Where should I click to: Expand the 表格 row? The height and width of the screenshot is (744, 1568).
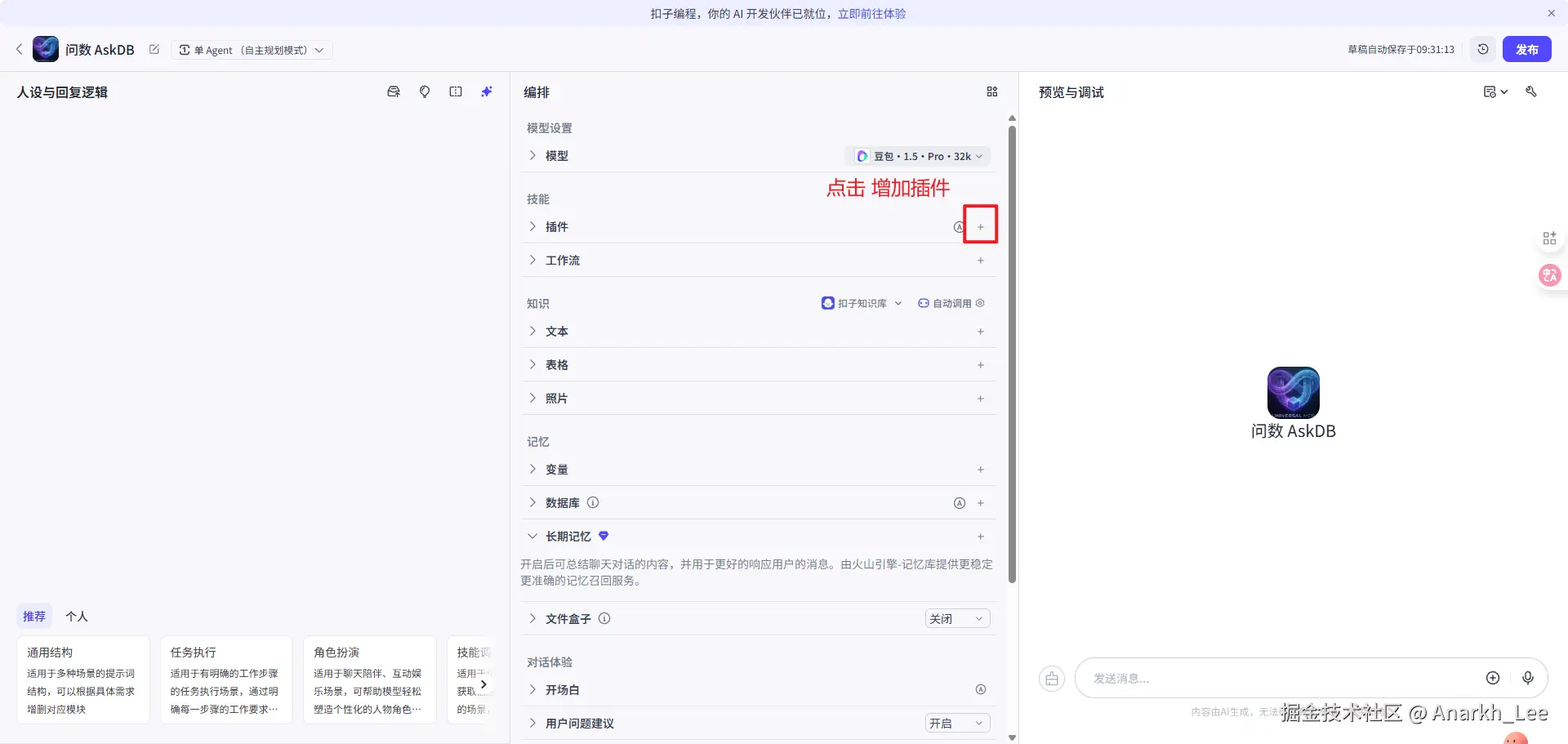[532, 364]
